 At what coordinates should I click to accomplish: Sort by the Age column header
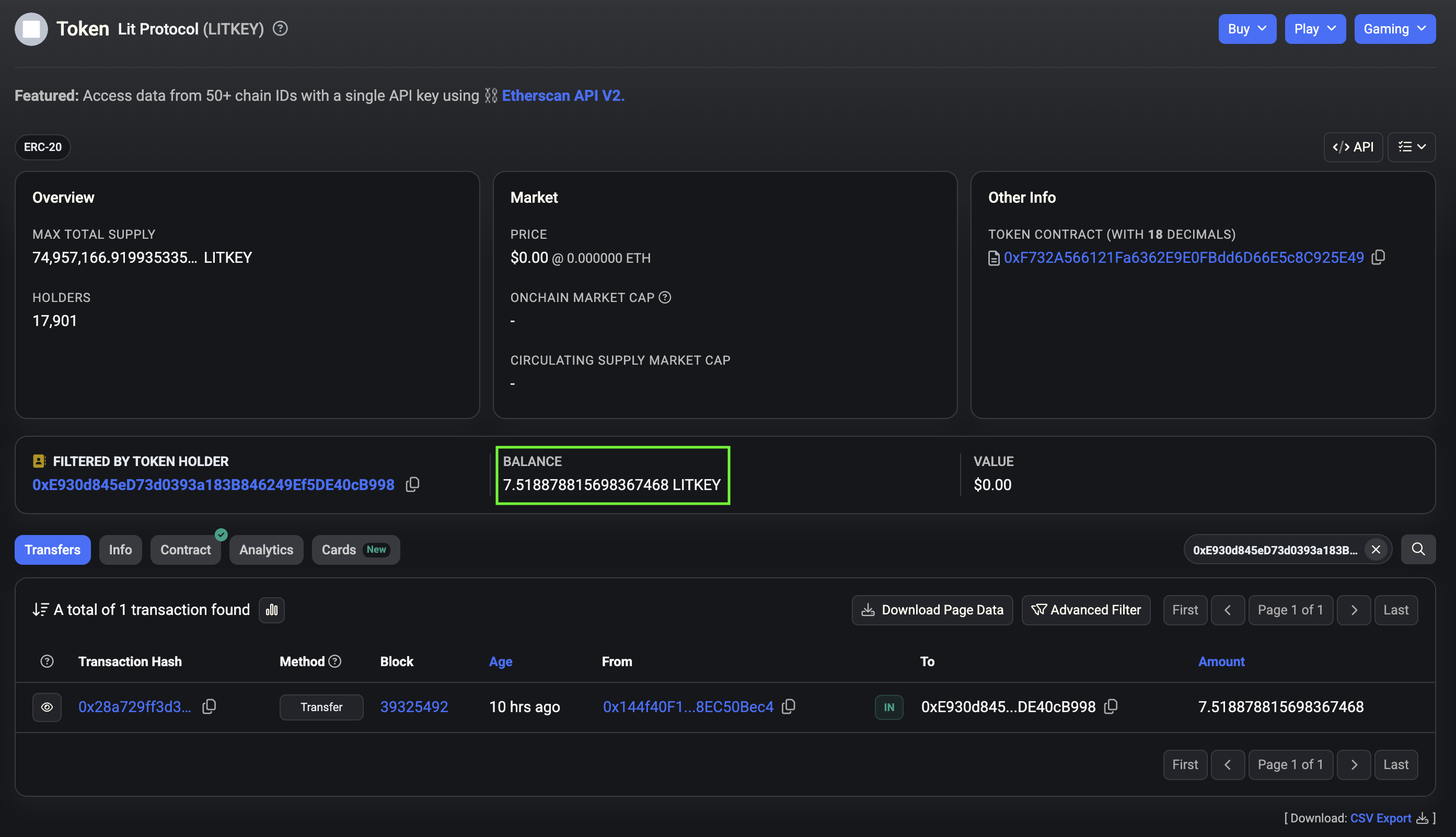500,661
